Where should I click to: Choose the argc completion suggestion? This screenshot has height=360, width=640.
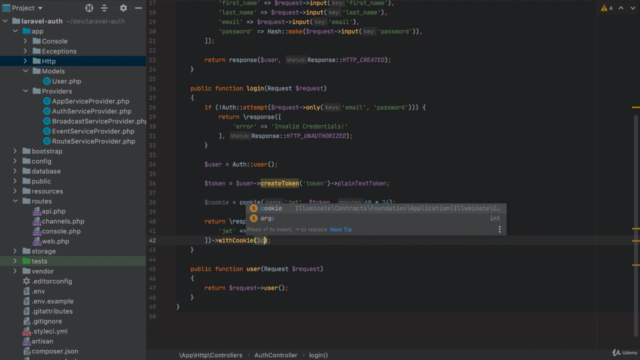coord(376,218)
